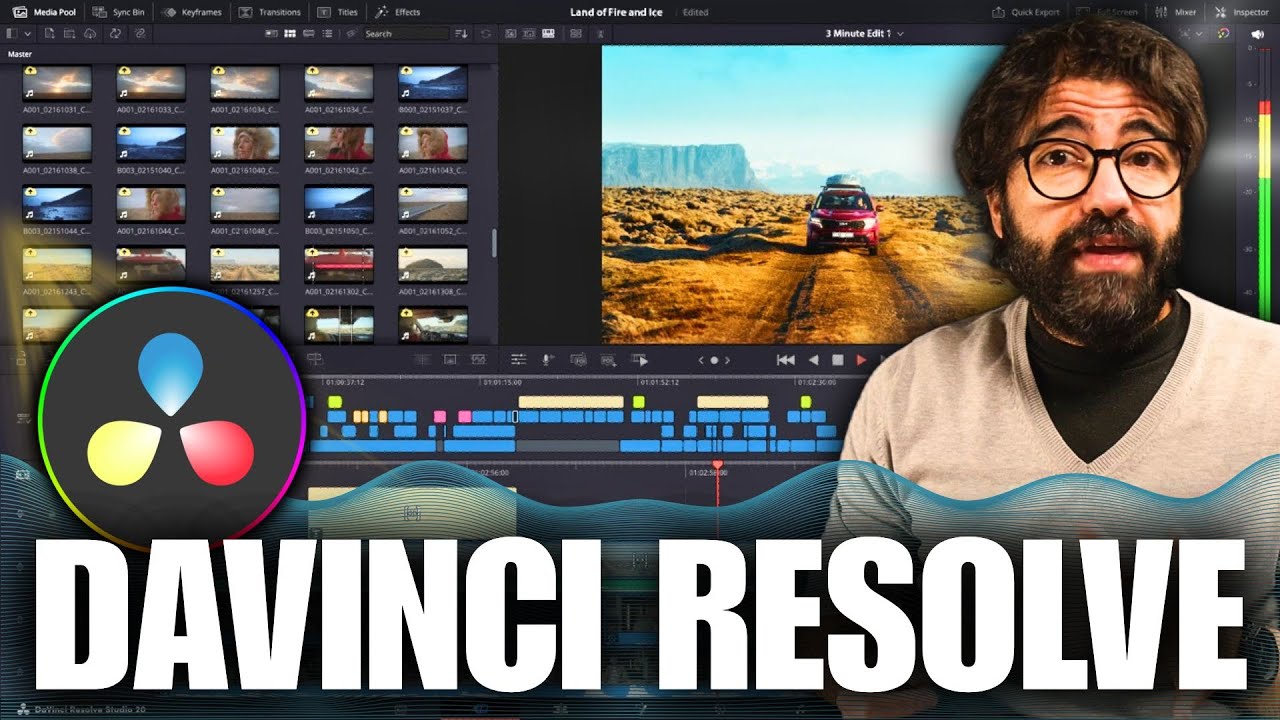Open the Titles panel

(338, 12)
